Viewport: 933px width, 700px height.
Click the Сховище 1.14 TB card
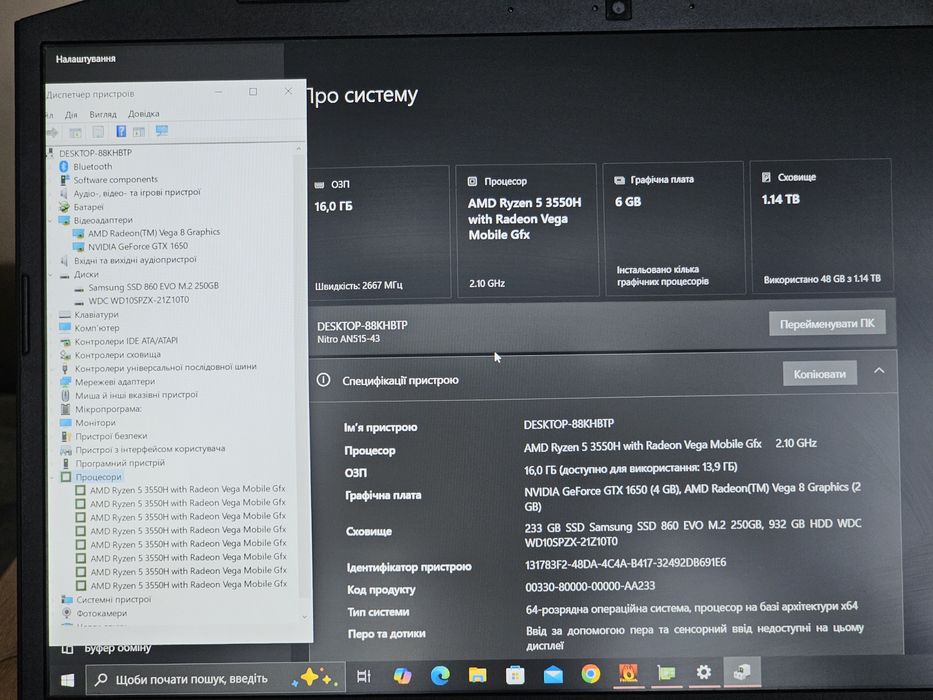pyautogui.click(x=822, y=226)
